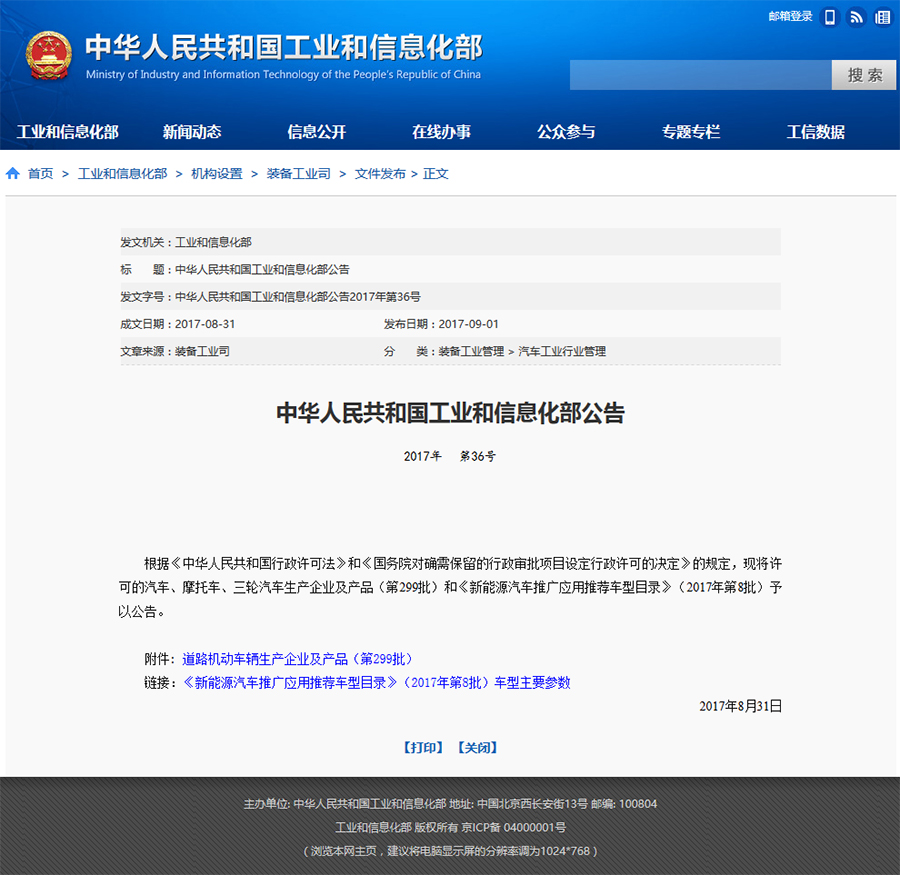Click the English ministry name in header
Image resolution: width=900 pixels, height=875 pixels.
(284, 75)
